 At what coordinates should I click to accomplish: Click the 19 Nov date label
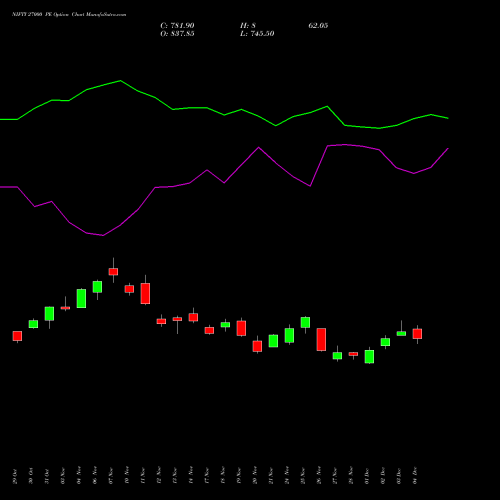(239, 476)
